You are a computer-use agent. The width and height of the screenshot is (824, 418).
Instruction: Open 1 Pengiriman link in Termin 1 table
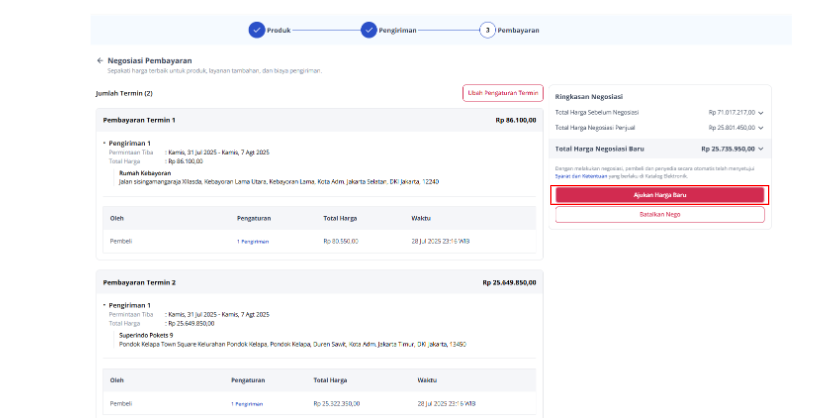click(x=253, y=242)
